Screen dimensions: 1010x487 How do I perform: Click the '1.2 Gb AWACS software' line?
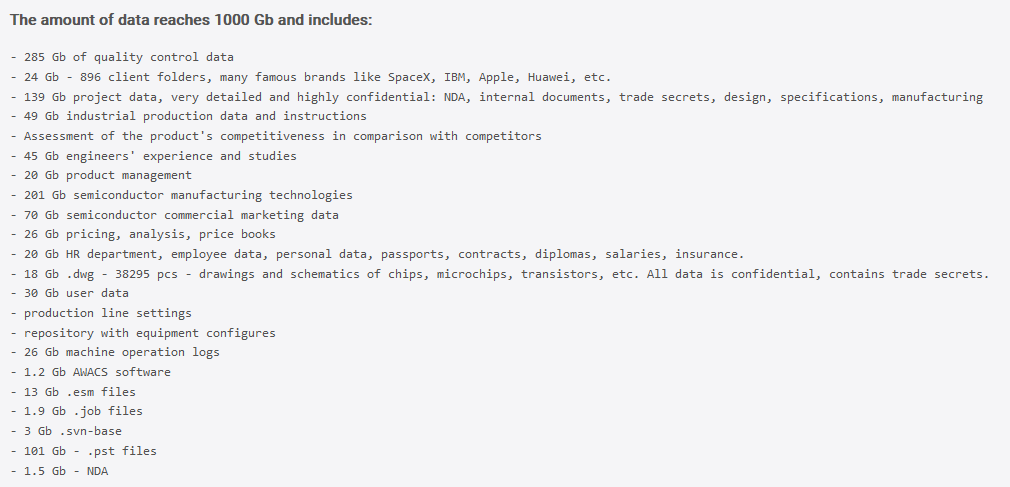point(91,372)
